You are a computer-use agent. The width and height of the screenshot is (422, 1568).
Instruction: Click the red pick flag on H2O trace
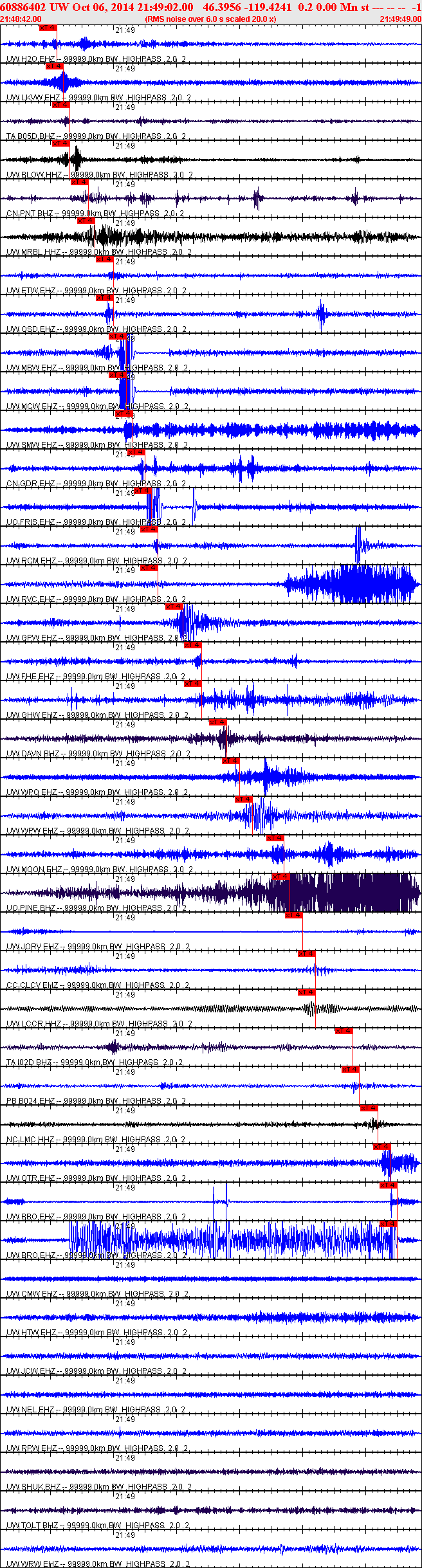pos(48,28)
